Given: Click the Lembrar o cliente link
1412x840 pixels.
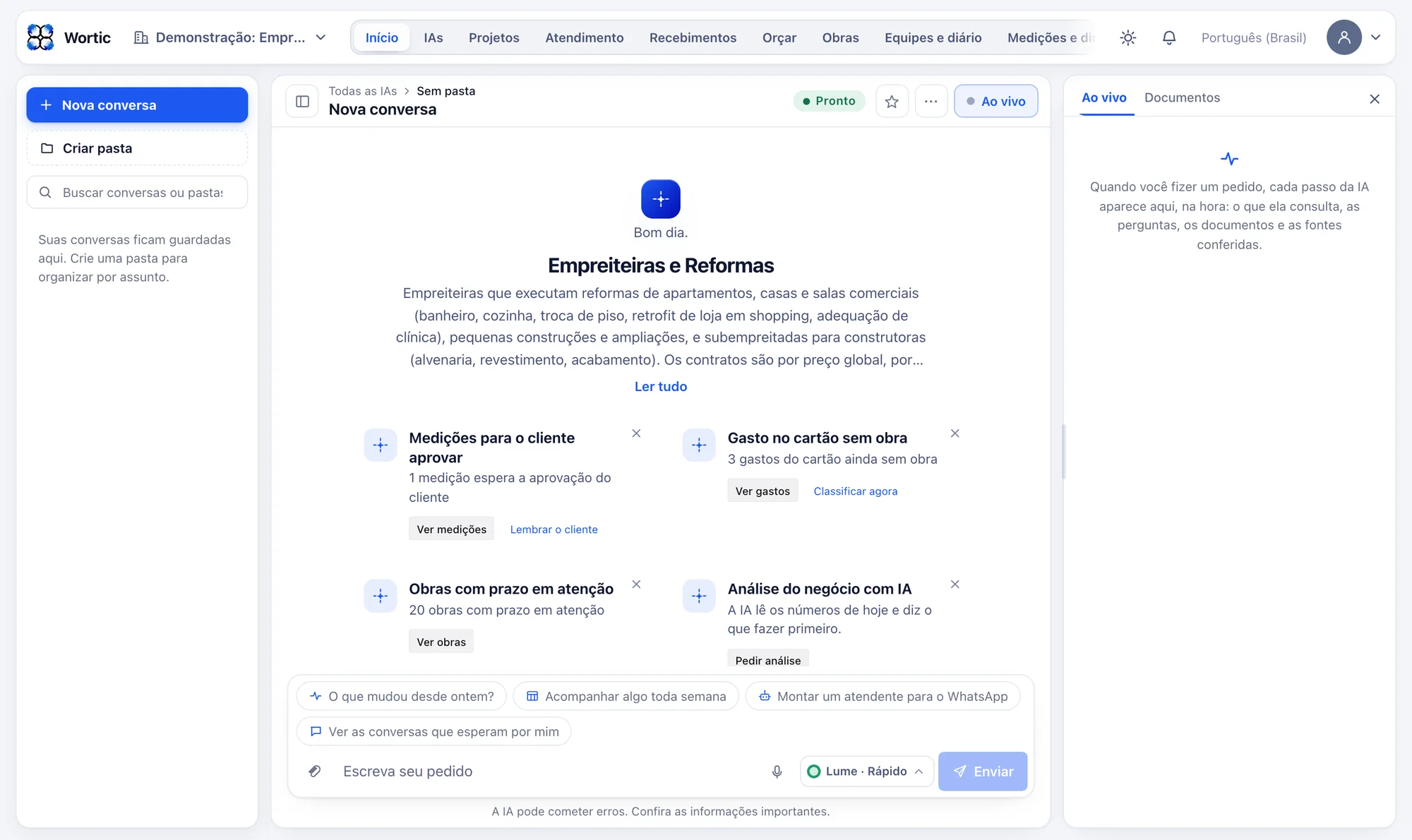Looking at the screenshot, I should click(x=554, y=529).
